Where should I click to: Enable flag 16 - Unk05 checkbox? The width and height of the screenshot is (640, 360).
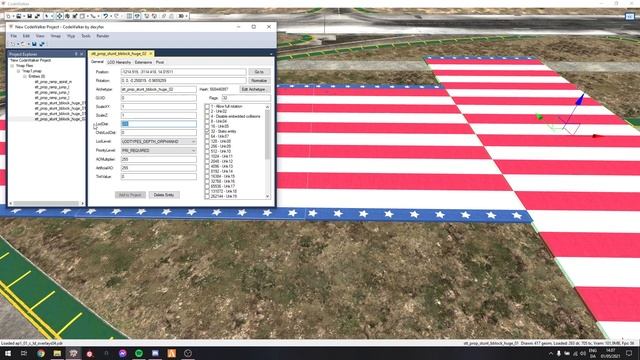pos(207,126)
